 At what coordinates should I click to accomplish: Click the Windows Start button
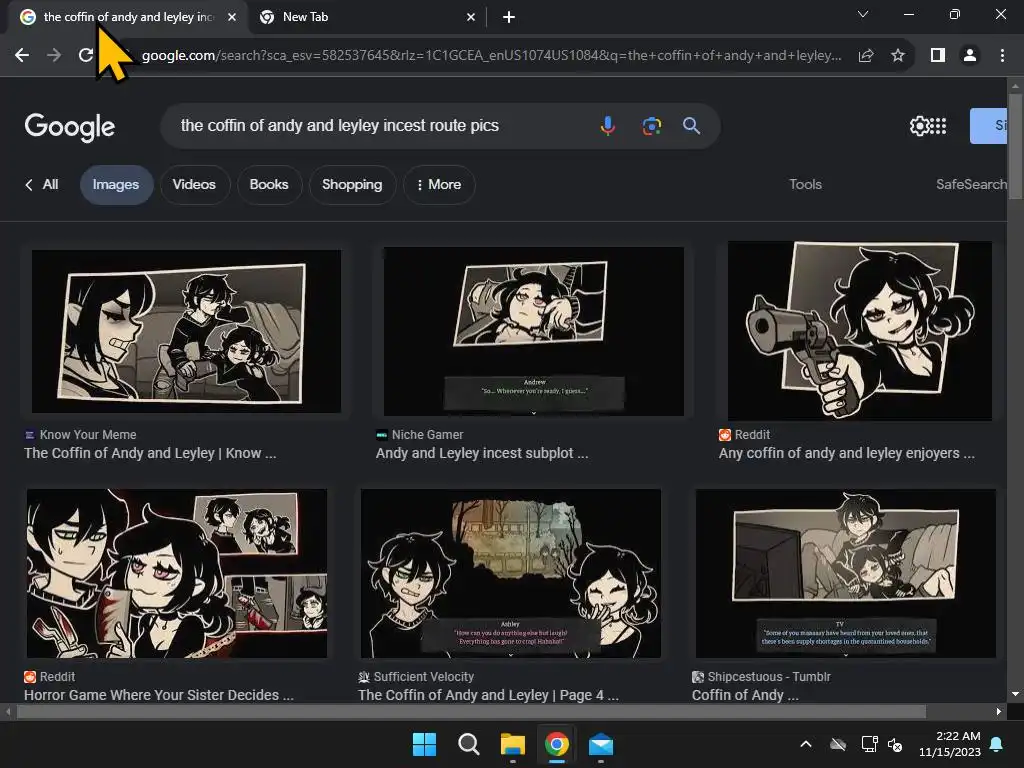pos(424,744)
